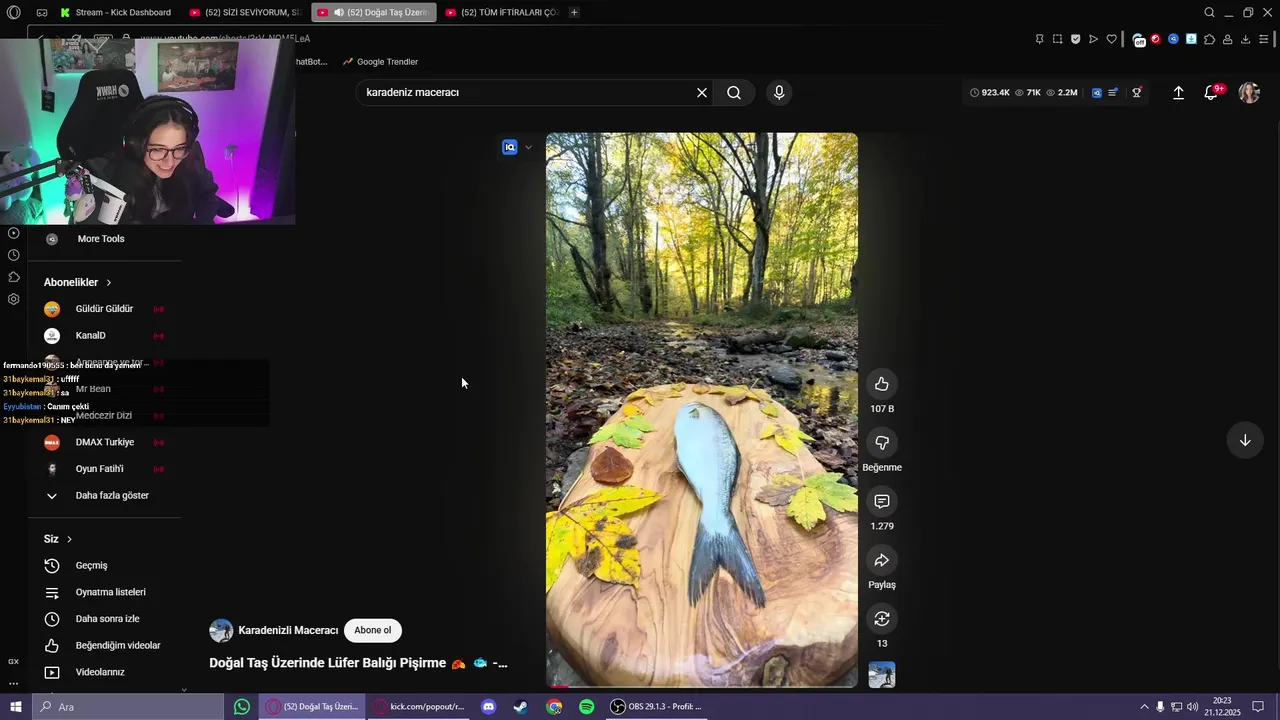Click the extension icon with 'off' badge

pos(1138,40)
